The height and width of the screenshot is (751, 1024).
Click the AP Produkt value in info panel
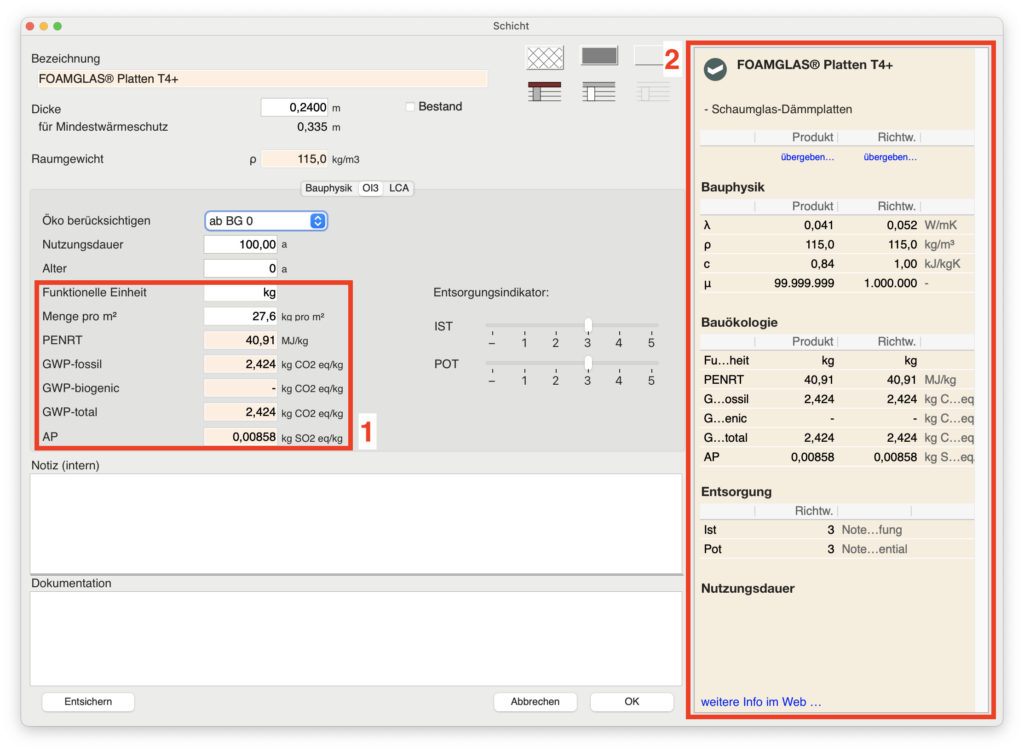coord(812,457)
